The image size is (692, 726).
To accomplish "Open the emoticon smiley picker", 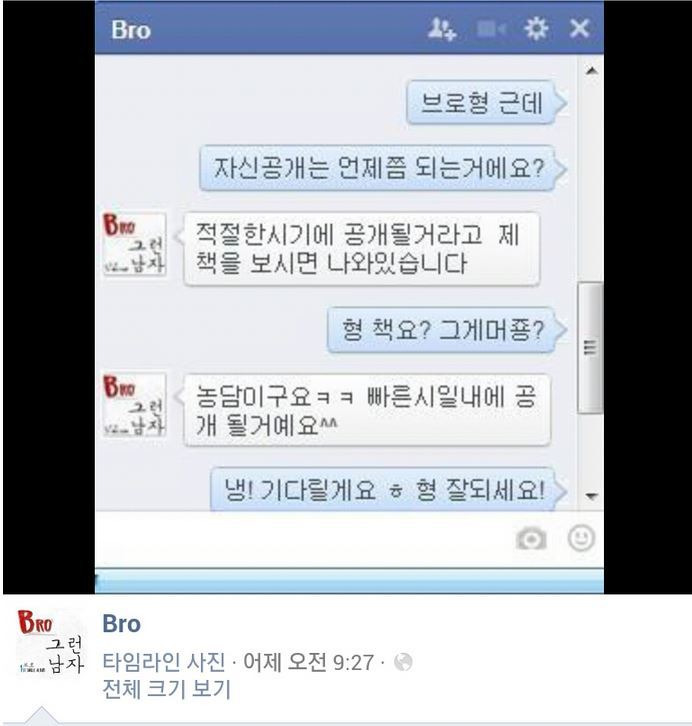I will 581,538.
